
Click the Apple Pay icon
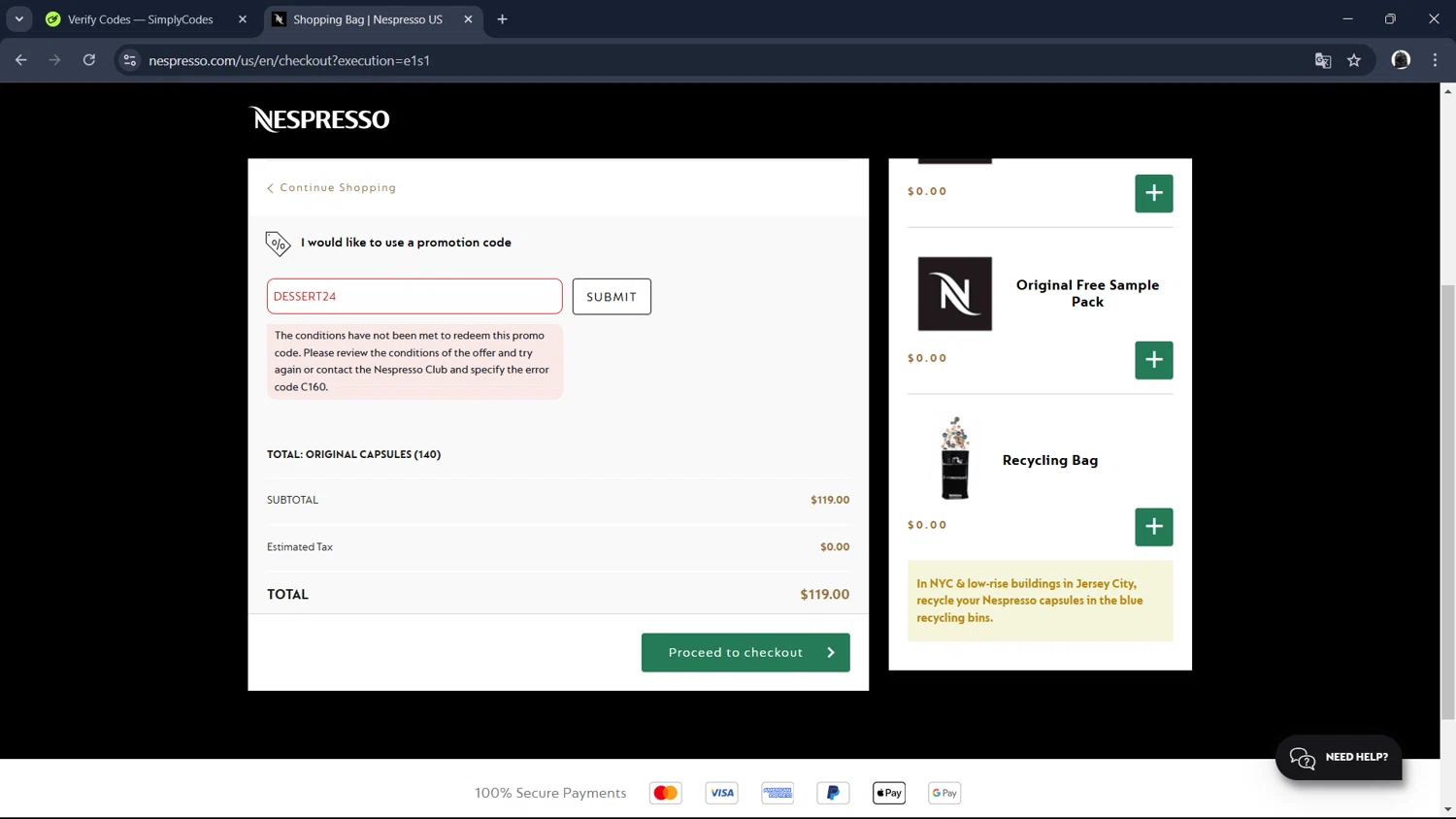pos(888,793)
